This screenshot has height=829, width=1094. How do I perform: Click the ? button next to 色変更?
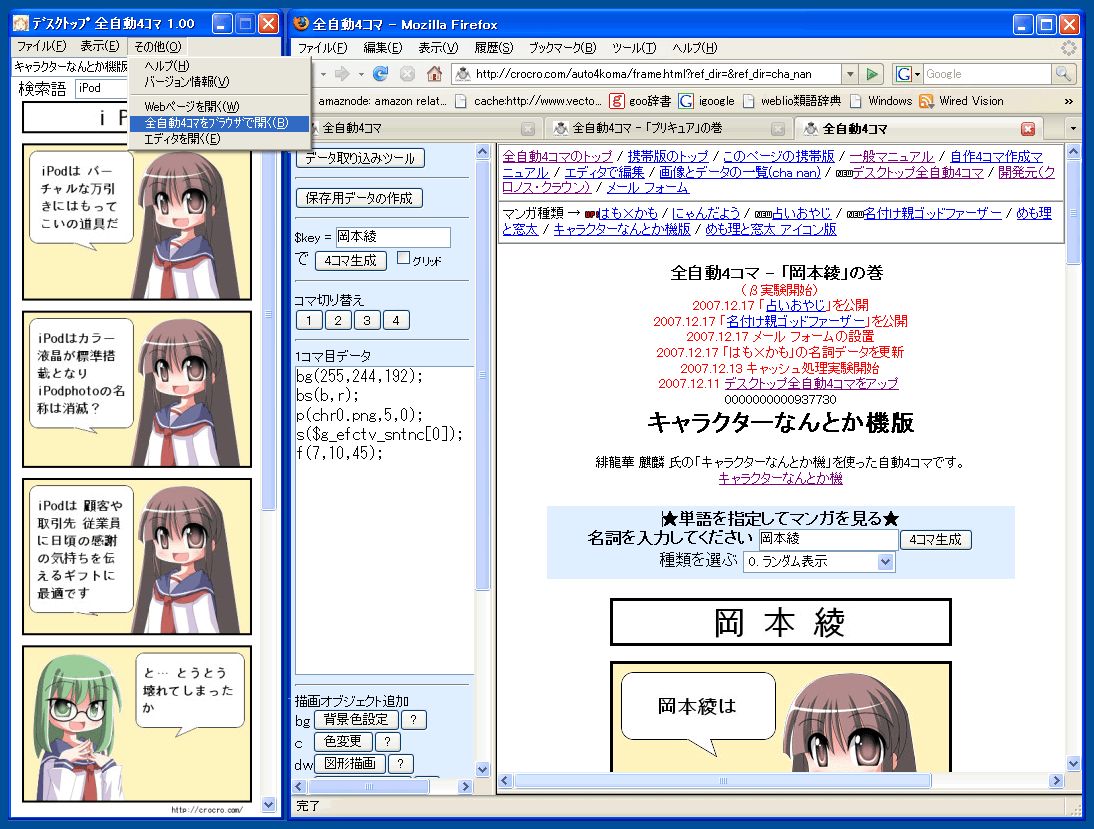pos(388,742)
